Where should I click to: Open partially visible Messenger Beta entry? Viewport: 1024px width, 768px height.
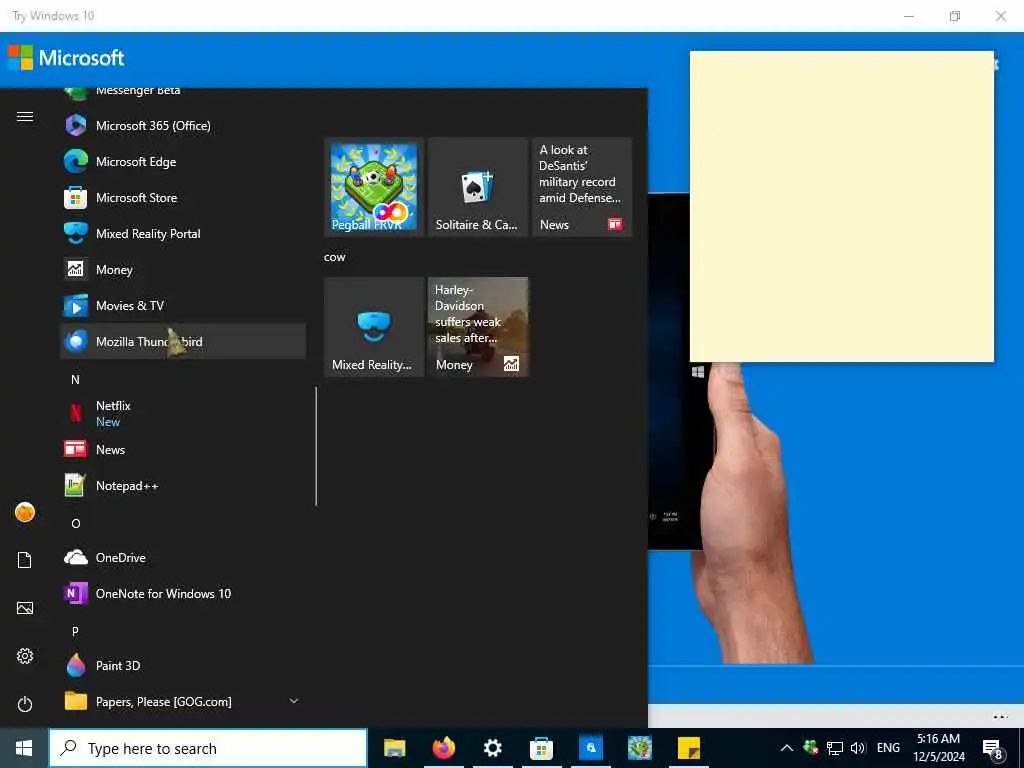183,95
